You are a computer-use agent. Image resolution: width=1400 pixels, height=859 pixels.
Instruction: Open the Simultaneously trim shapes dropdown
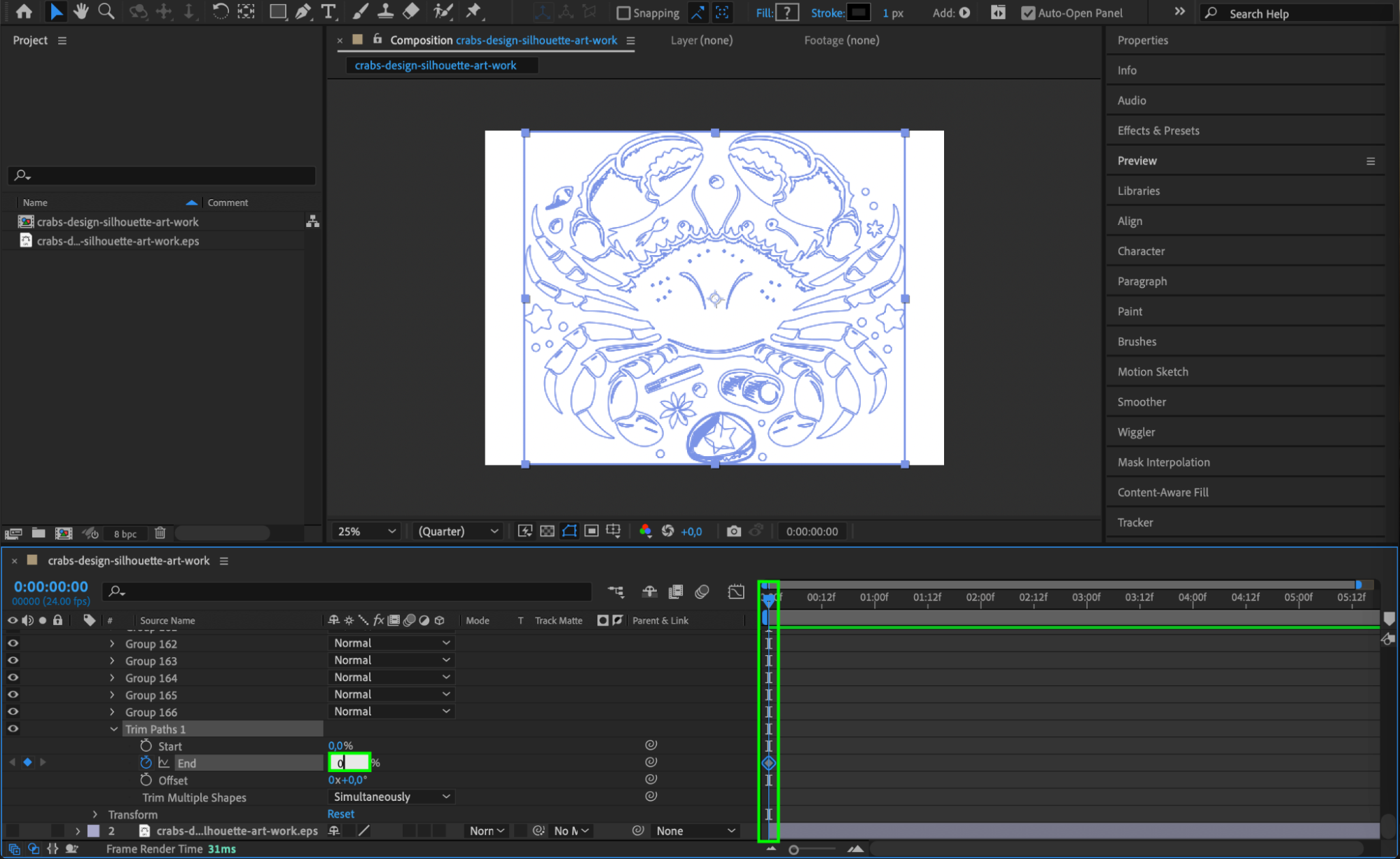pos(391,797)
